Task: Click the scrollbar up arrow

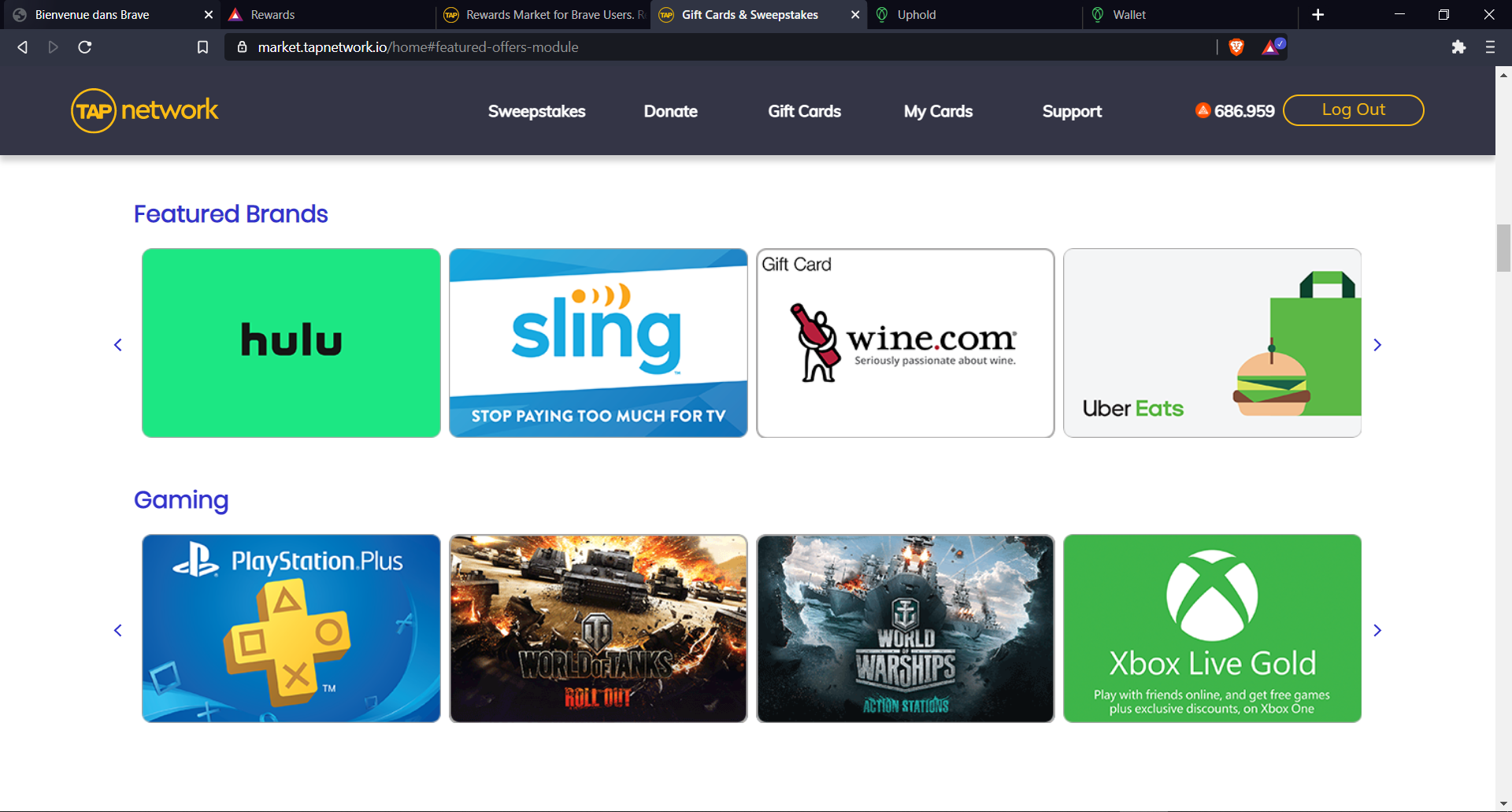Action: point(1503,75)
